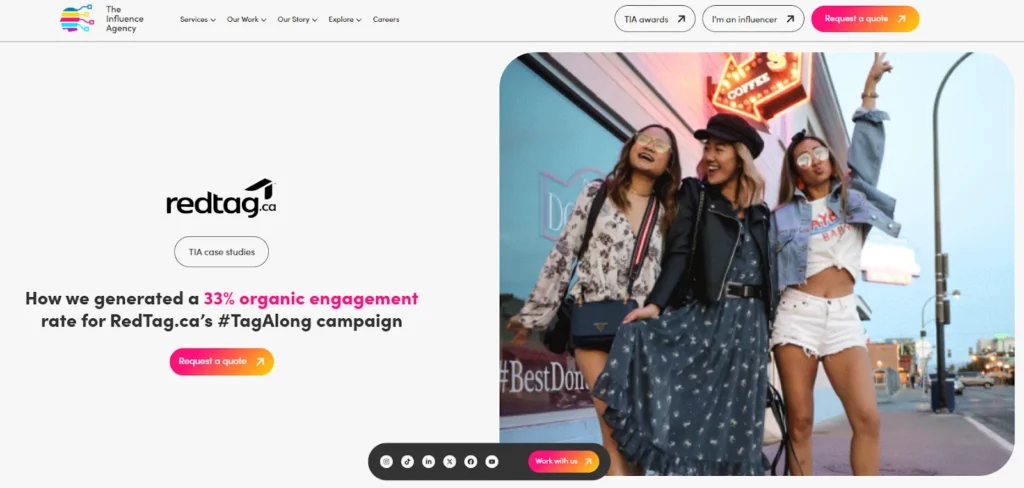The width and height of the screenshot is (1024, 488).
Task: Open the X (Twitter) icon in bottom bar
Action: coord(449,462)
